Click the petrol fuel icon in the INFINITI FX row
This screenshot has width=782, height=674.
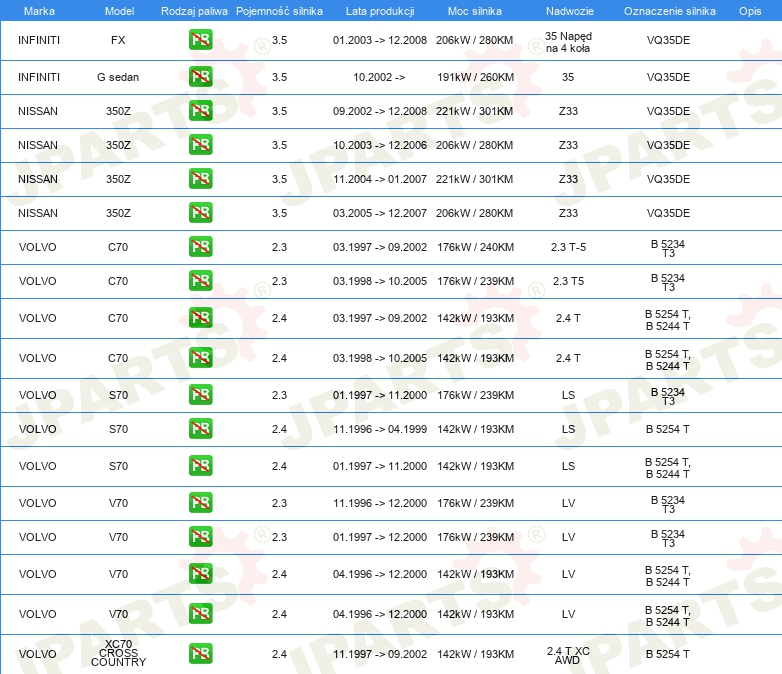point(200,41)
